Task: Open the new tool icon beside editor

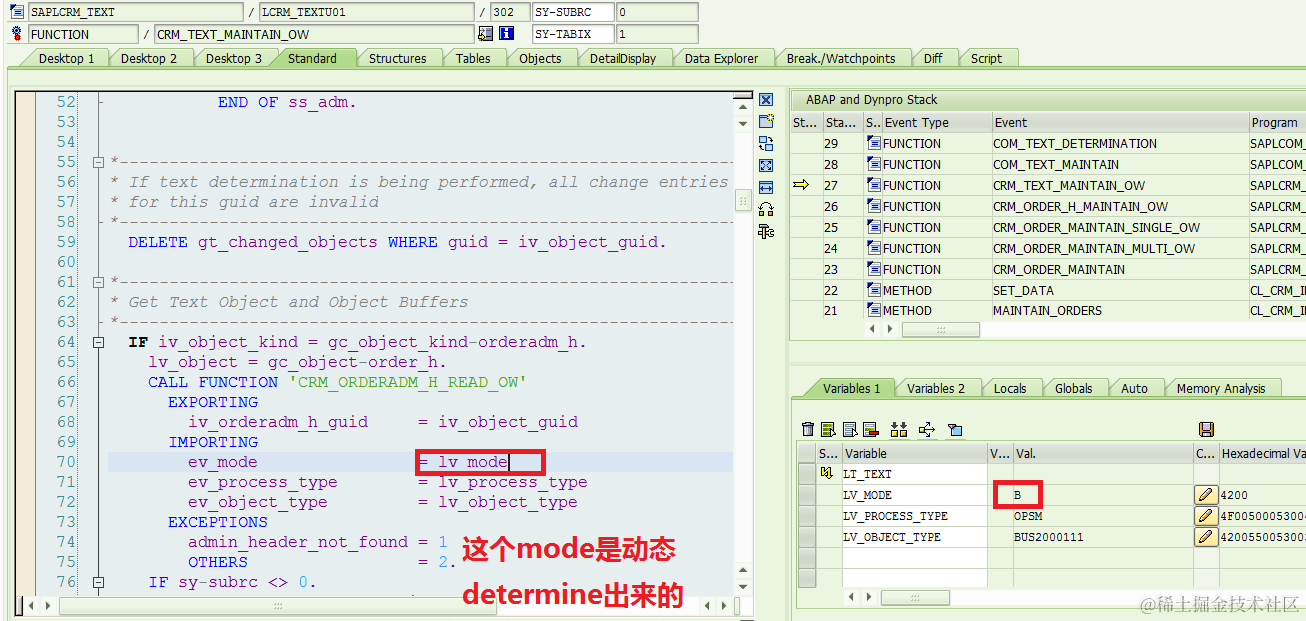Action: click(x=766, y=121)
